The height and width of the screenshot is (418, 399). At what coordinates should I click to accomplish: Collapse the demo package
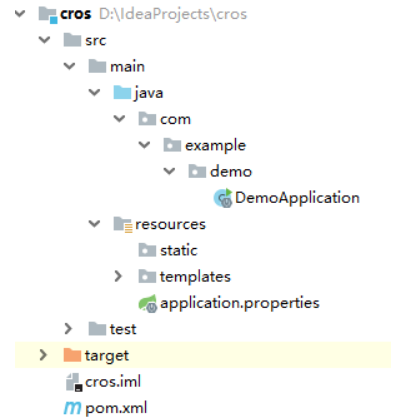click(x=169, y=171)
